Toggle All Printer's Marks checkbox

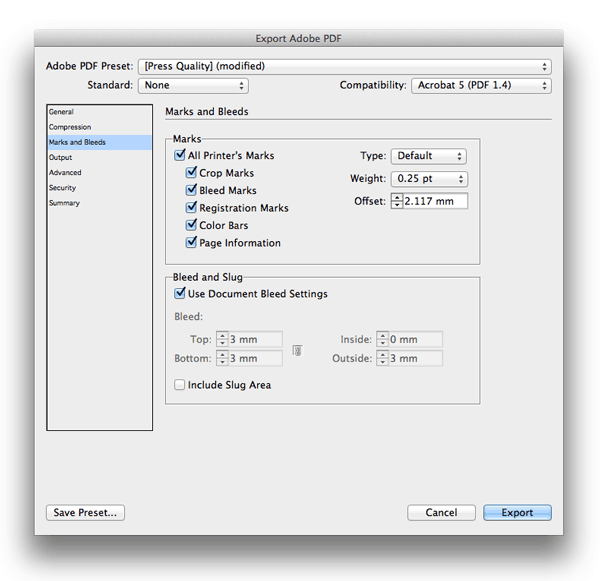[180, 155]
